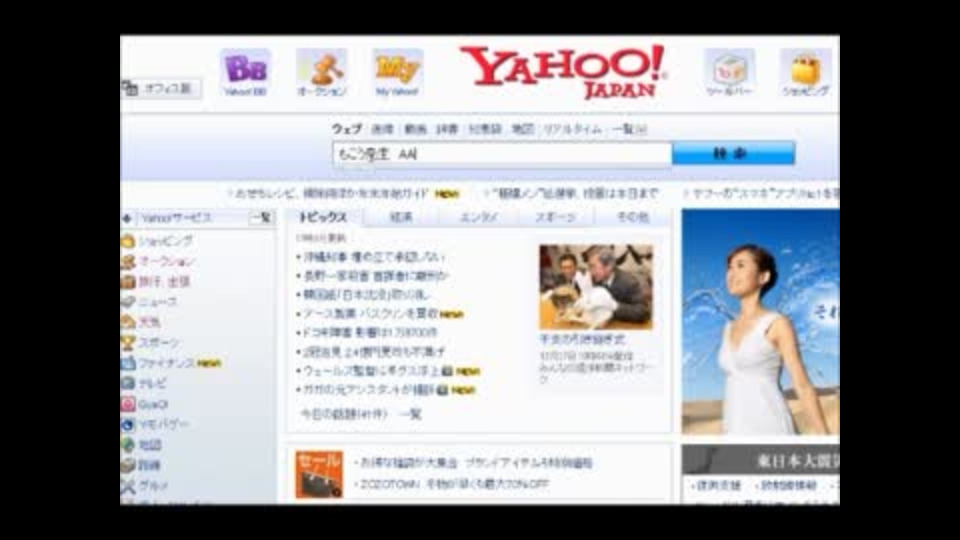
Task: Open グルメ in the services sidebar
Action: [x=153, y=486]
